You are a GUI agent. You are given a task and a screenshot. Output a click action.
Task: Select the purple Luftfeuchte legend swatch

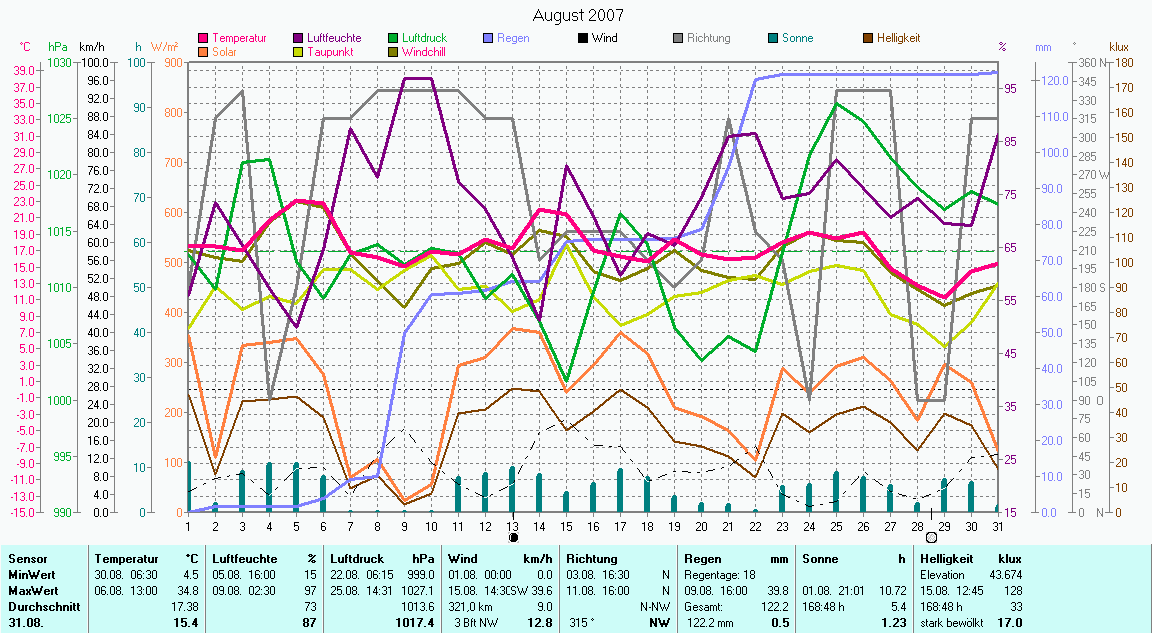[300, 38]
